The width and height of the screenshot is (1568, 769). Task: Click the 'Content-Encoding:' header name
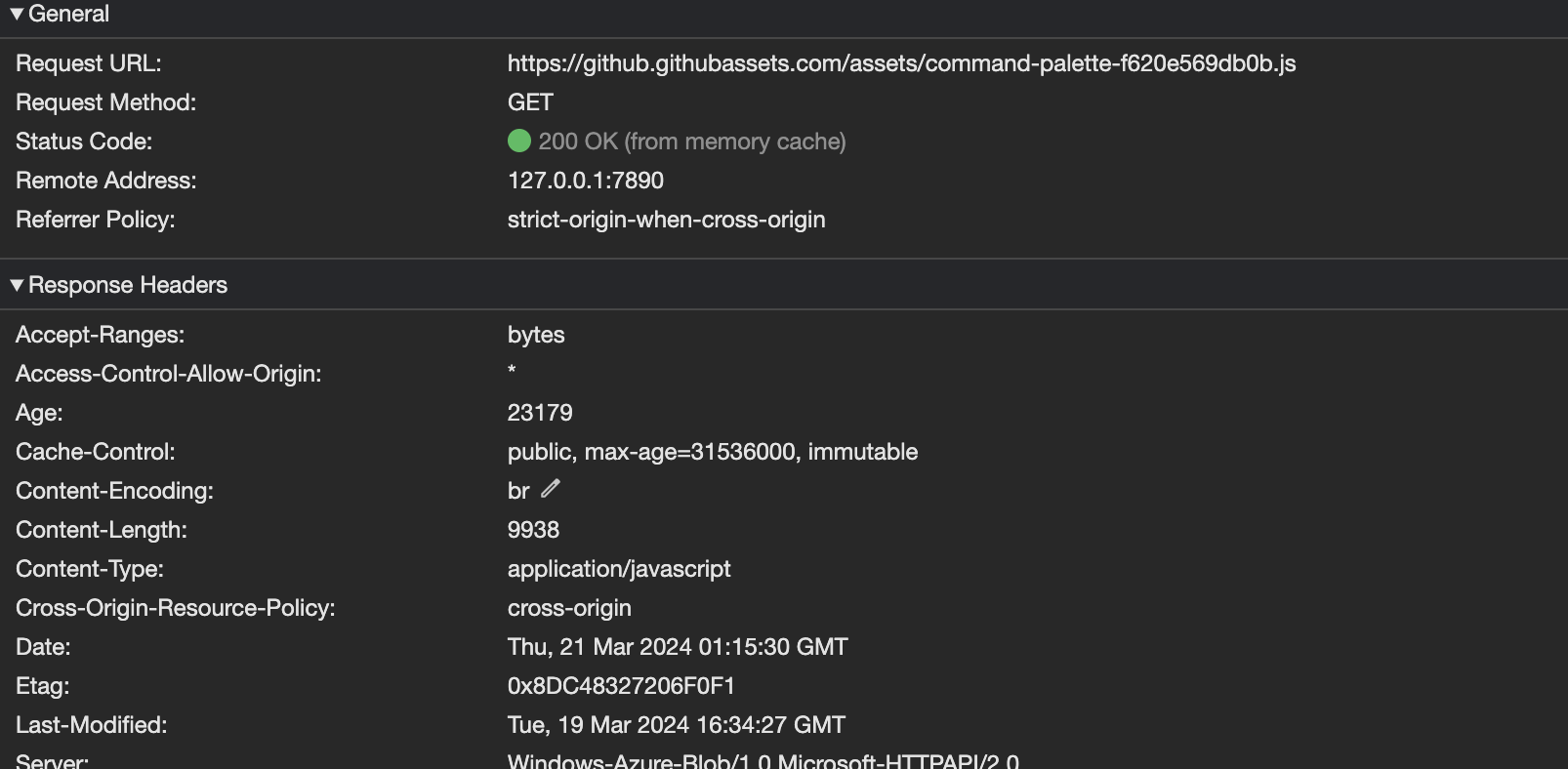(114, 491)
